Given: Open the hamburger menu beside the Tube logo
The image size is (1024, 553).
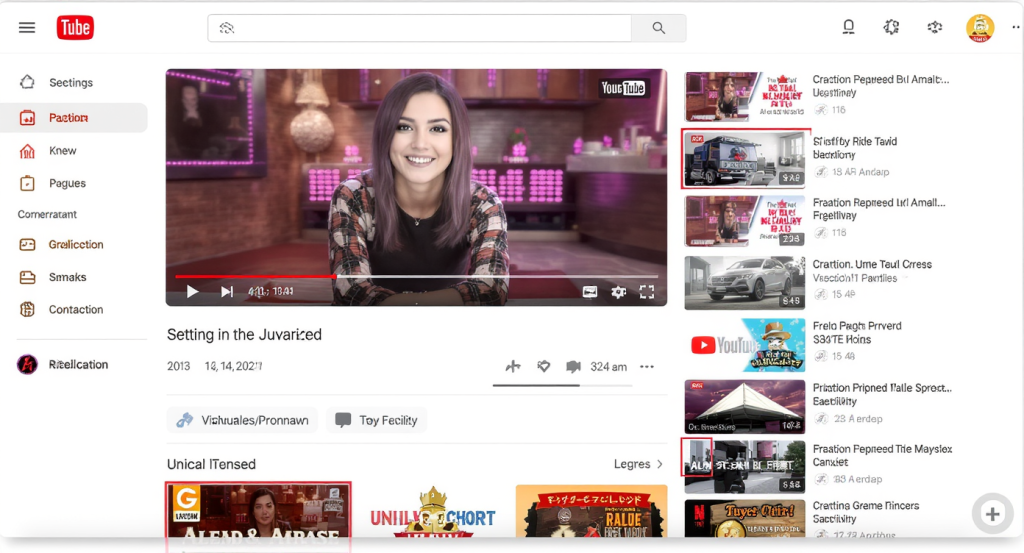Looking at the screenshot, I should (27, 28).
